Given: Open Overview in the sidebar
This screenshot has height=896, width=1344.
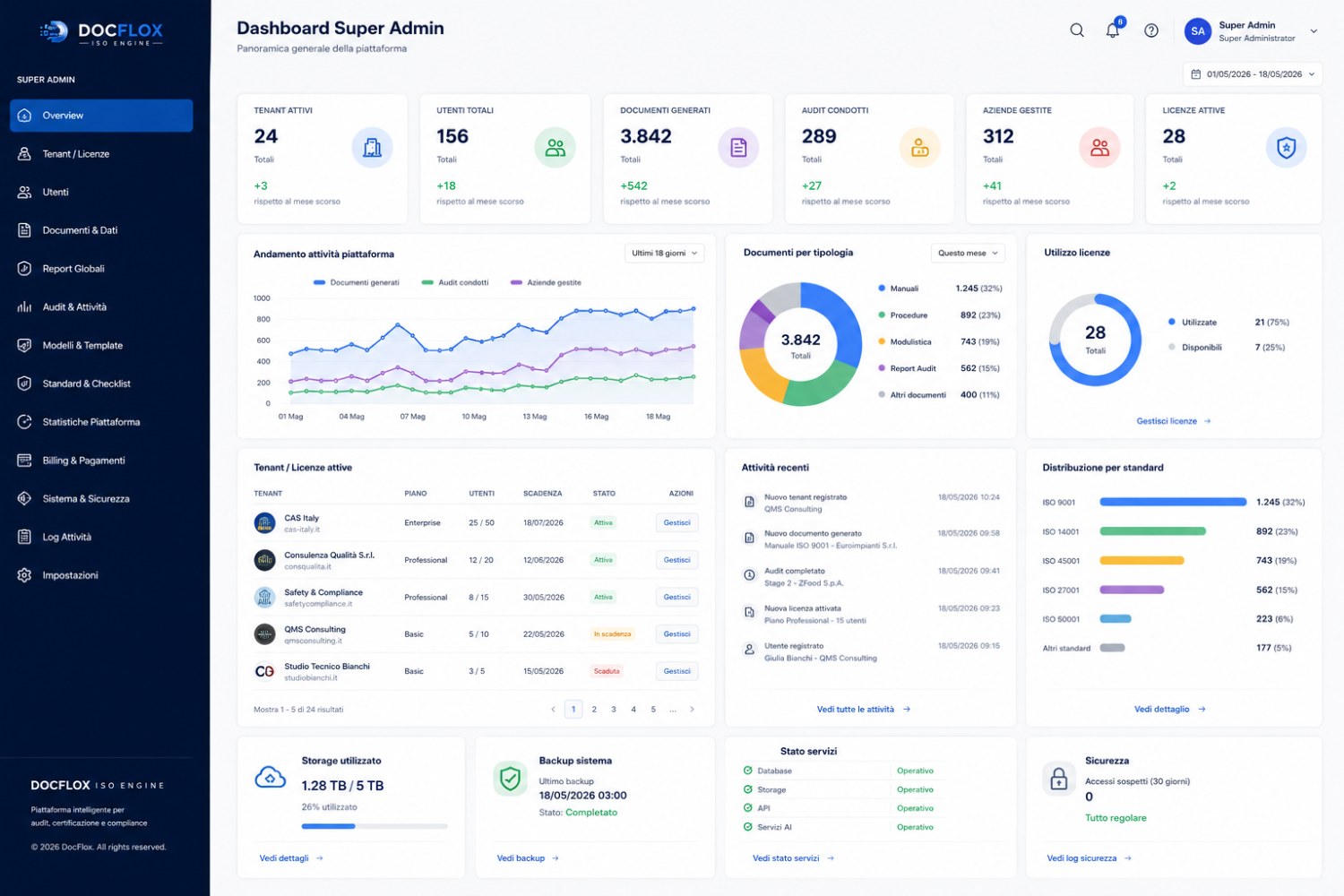Looking at the screenshot, I should [101, 116].
